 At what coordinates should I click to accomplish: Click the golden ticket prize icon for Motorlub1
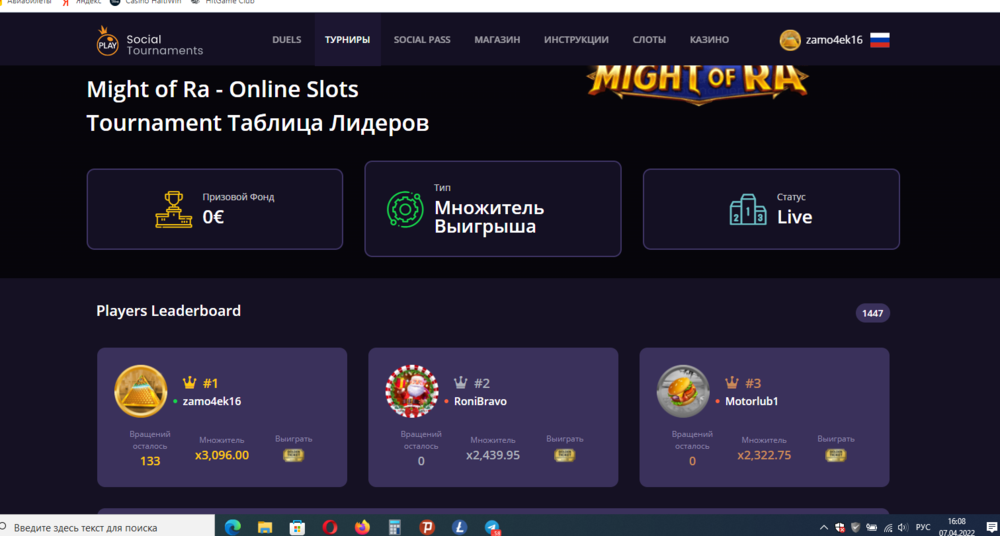(x=835, y=455)
